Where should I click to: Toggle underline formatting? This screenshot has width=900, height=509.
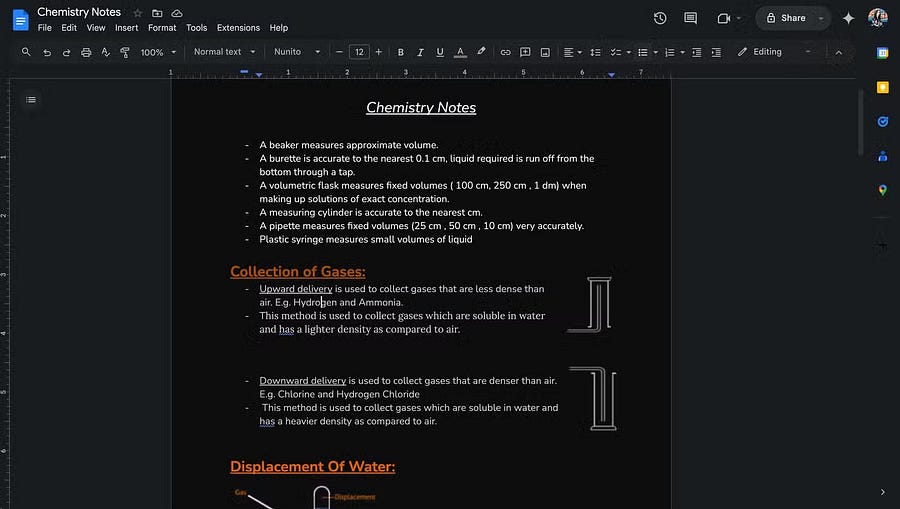(440, 52)
